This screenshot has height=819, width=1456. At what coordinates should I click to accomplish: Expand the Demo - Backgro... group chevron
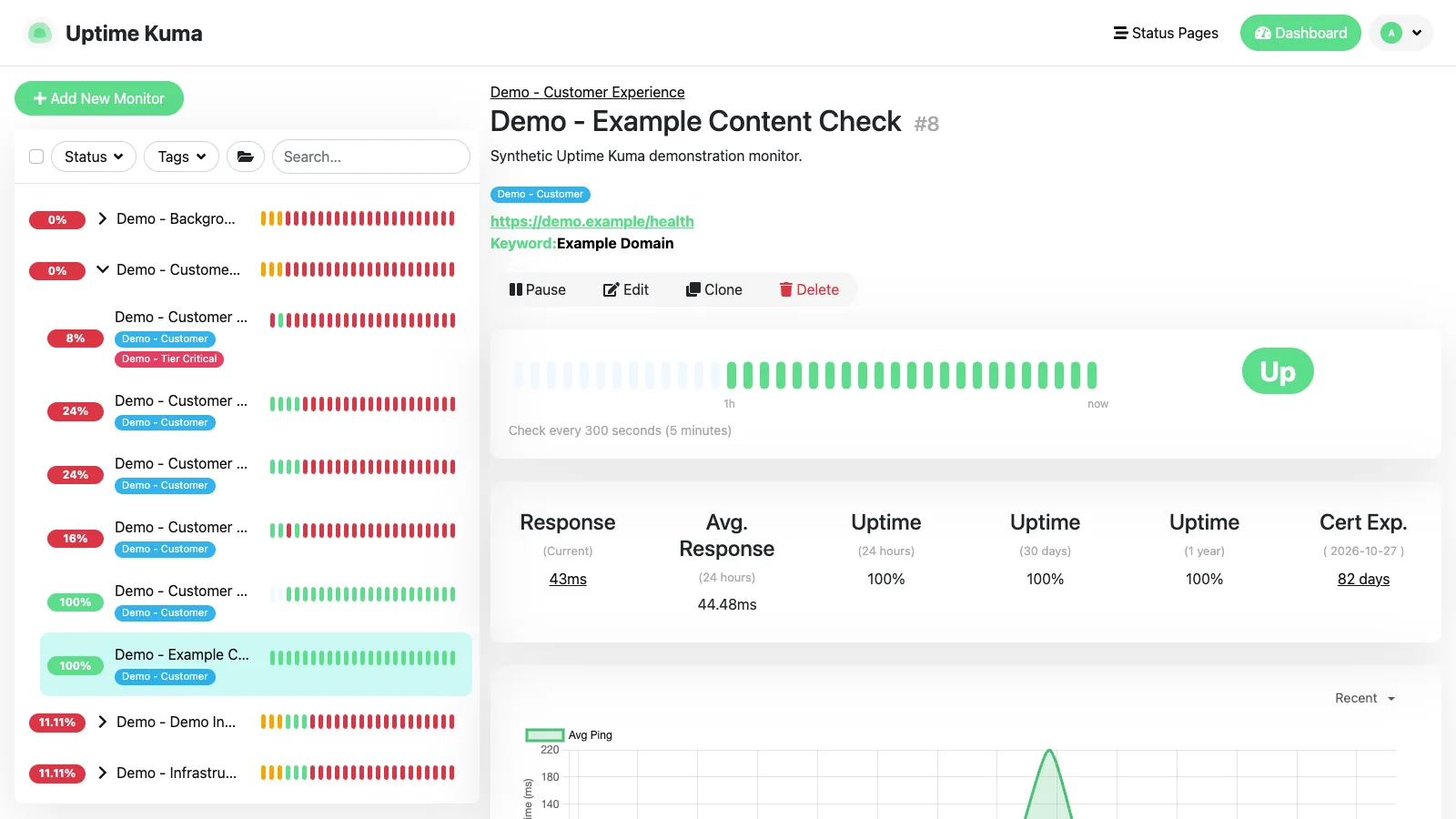[103, 218]
